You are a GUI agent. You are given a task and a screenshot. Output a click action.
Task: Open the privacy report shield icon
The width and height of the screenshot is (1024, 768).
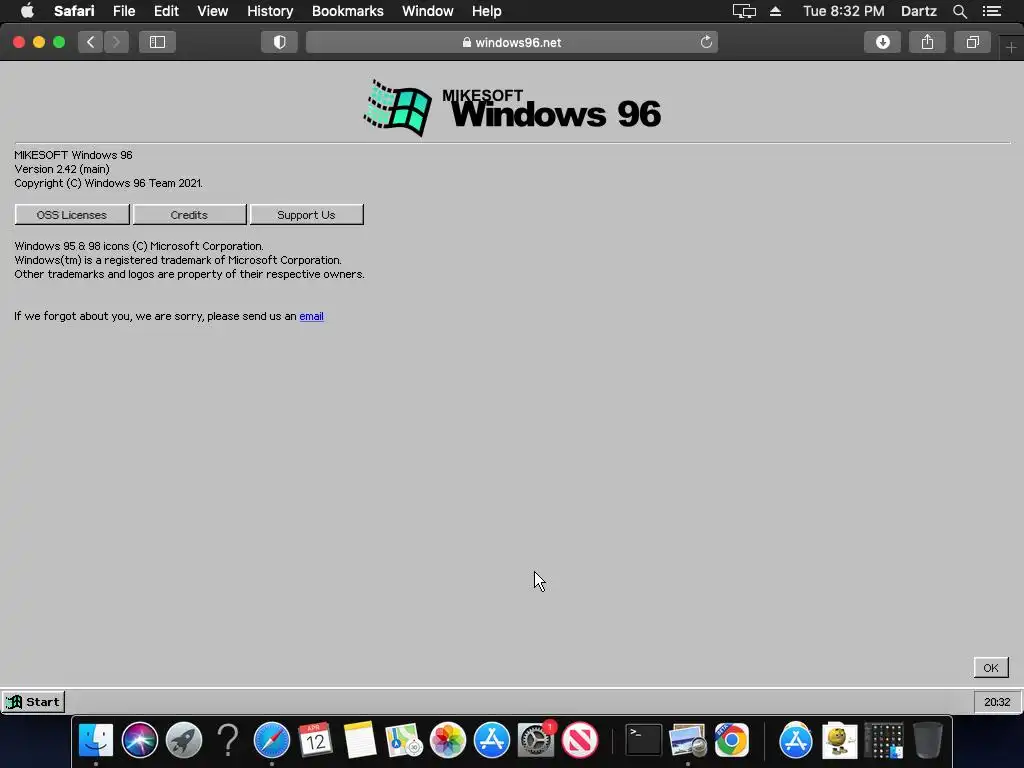pos(280,42)
